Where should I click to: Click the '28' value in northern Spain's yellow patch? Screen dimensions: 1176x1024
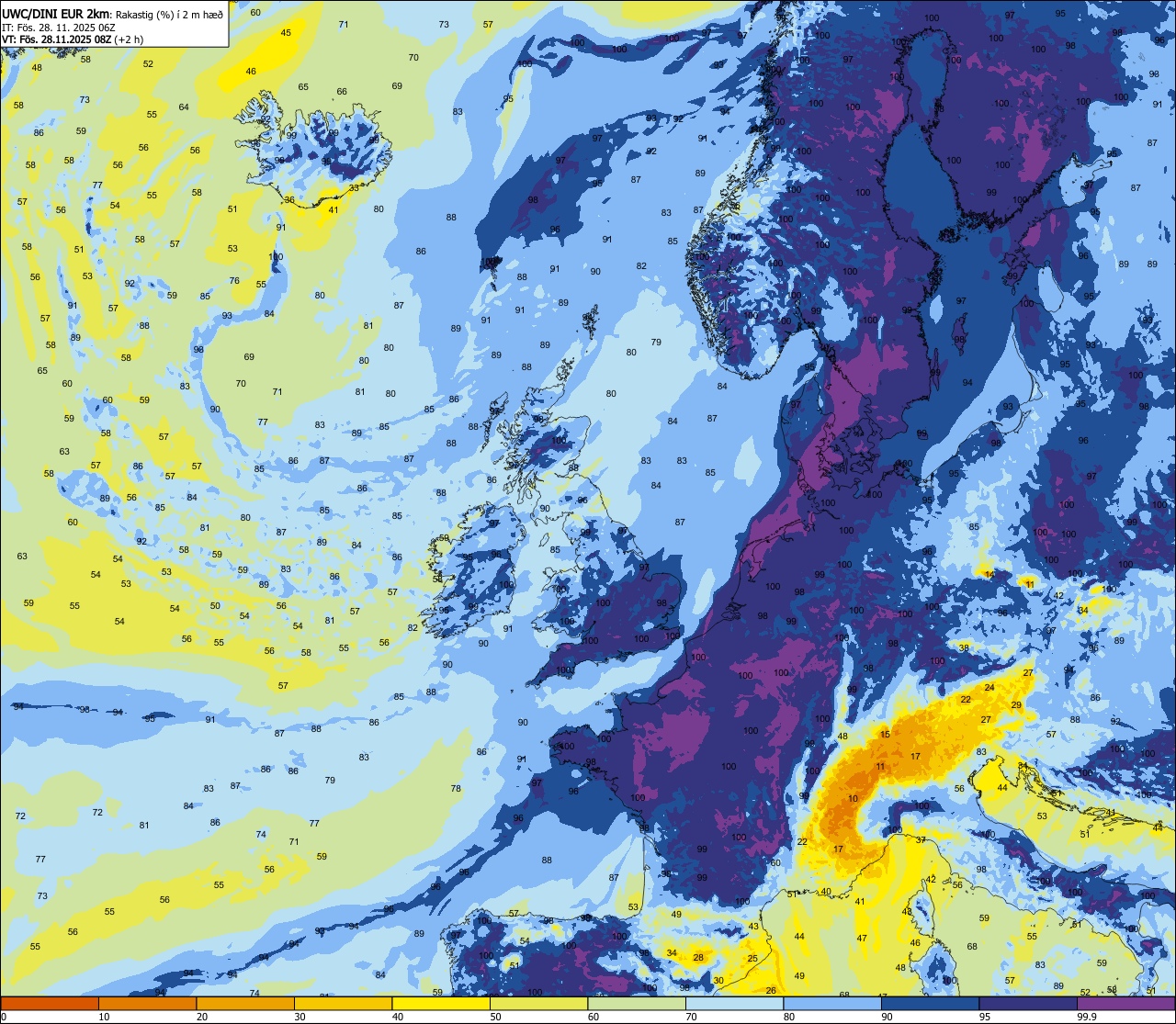pyautogui.click(x=698, y=958)
